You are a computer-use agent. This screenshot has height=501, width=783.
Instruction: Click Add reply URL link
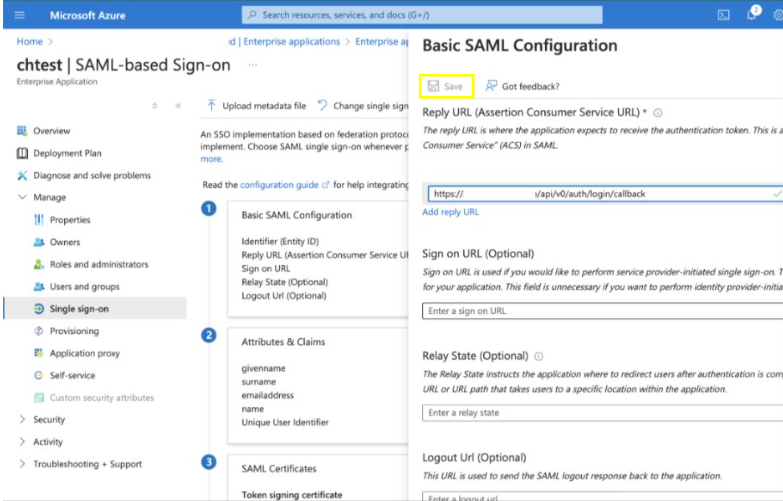[450, 212]
